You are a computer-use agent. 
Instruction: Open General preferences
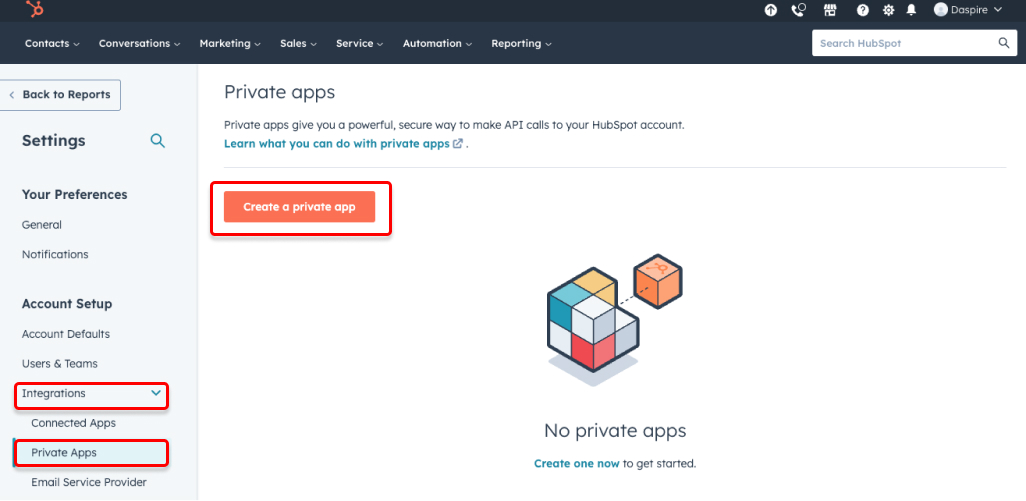click(42, 225)
